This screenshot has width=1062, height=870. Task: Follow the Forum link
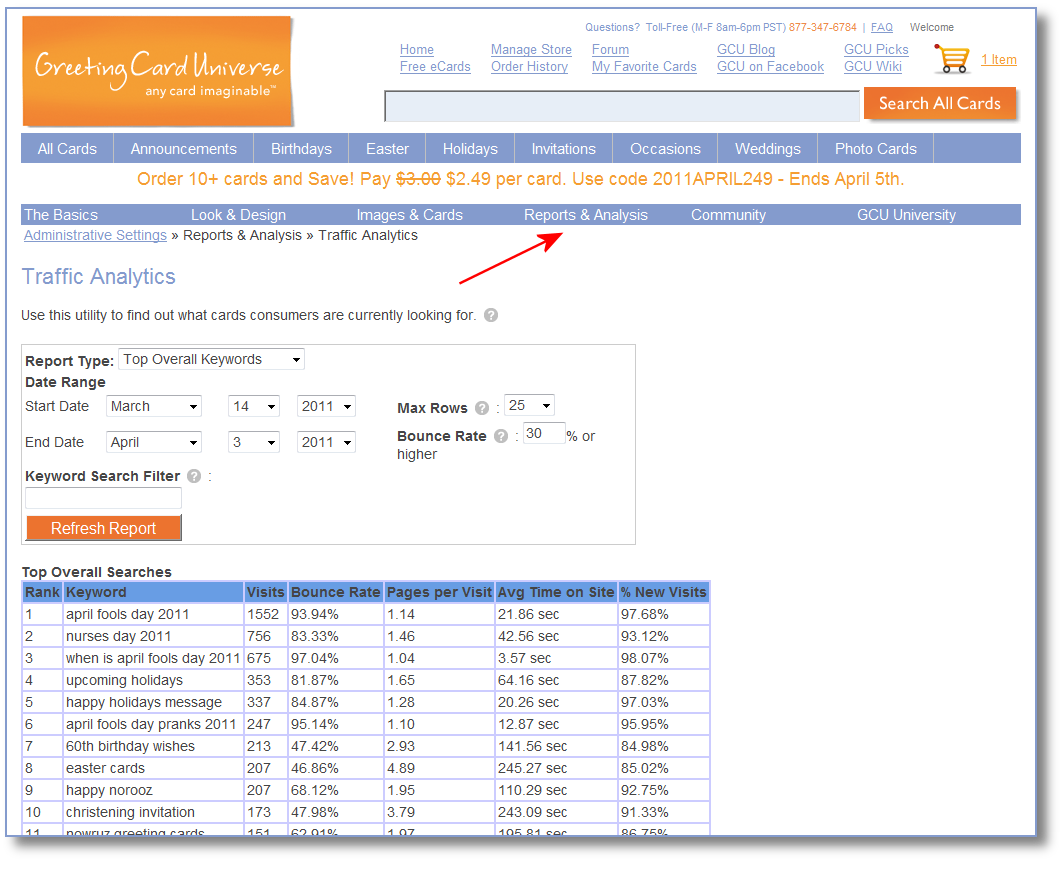(610, 49)
